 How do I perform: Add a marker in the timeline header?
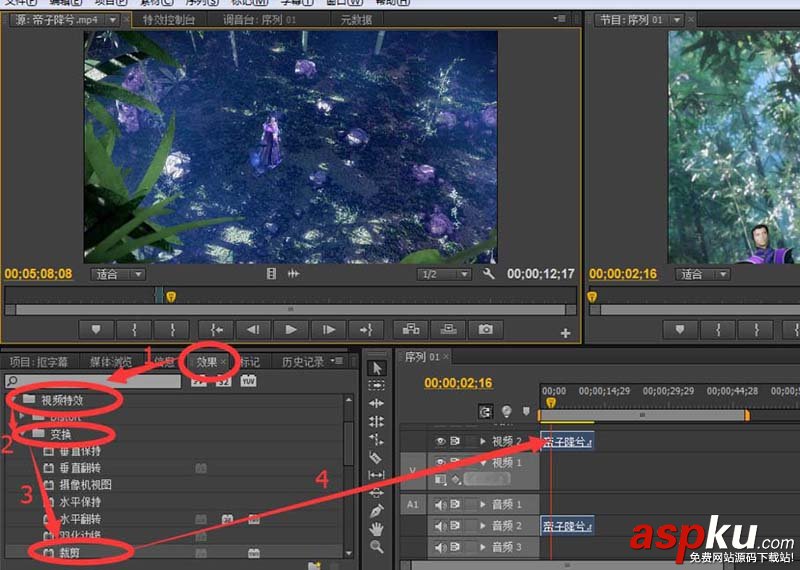tap(526, 411)
